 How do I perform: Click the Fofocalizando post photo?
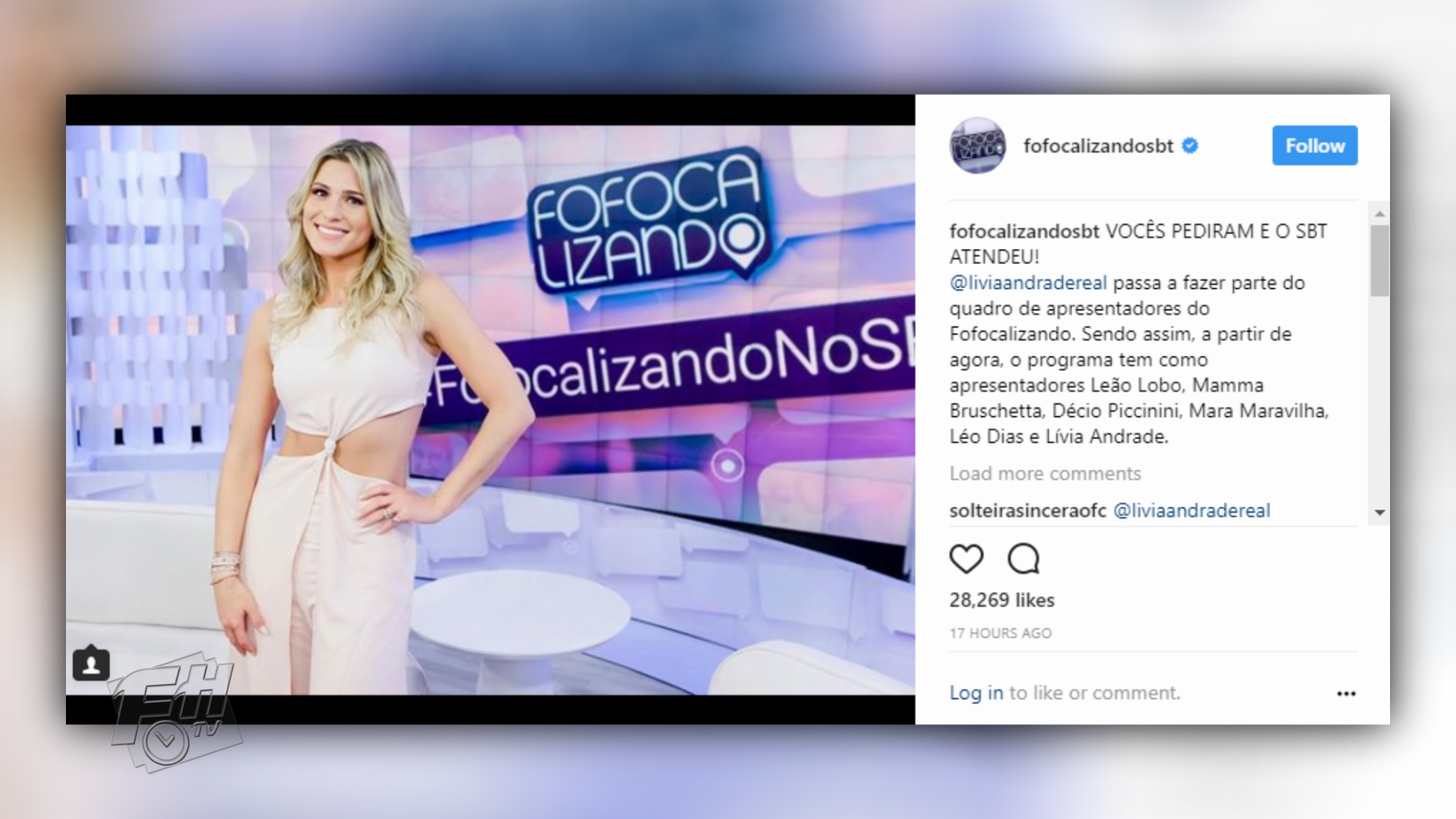(x=491, y=409)
